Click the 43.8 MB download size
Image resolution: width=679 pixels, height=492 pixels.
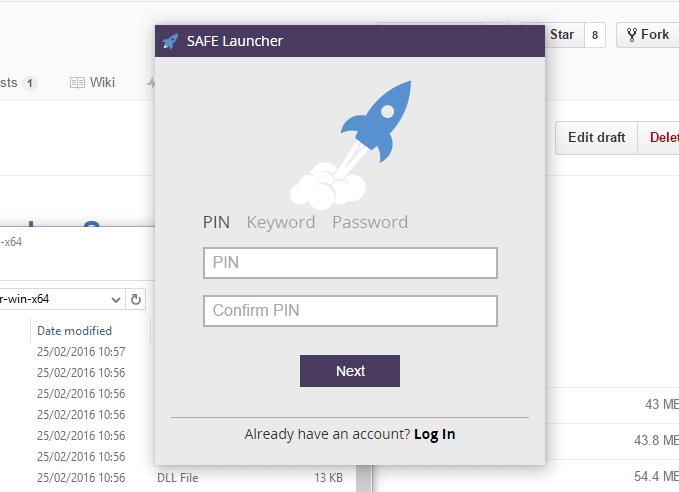[656, 440]
